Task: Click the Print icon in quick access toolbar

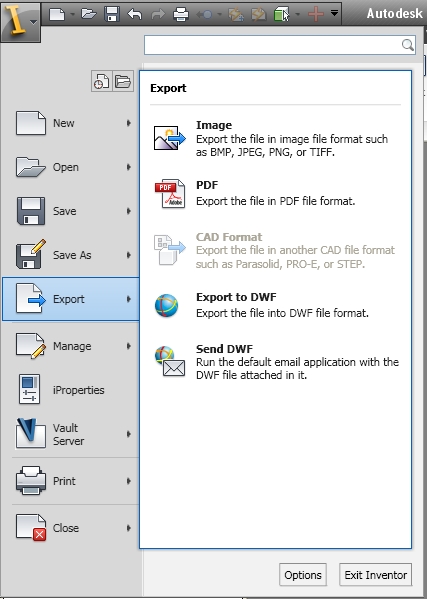Action: (181, 15)
